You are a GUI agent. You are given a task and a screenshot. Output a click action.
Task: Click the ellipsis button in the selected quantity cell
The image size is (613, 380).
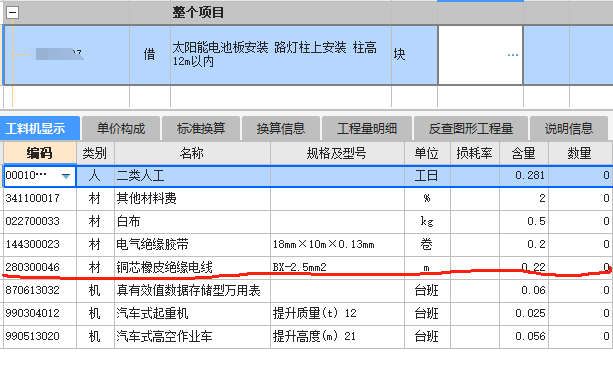click(513, 55)
